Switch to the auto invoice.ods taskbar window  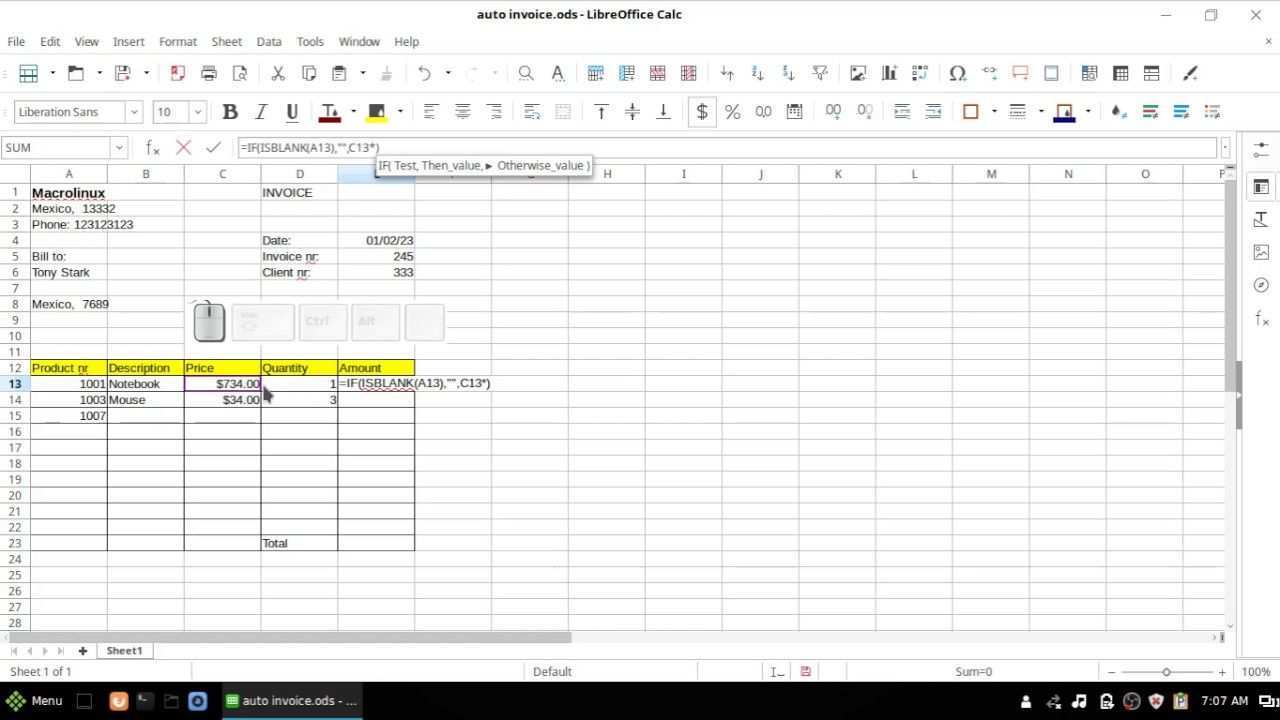click(x=290, y=701)
